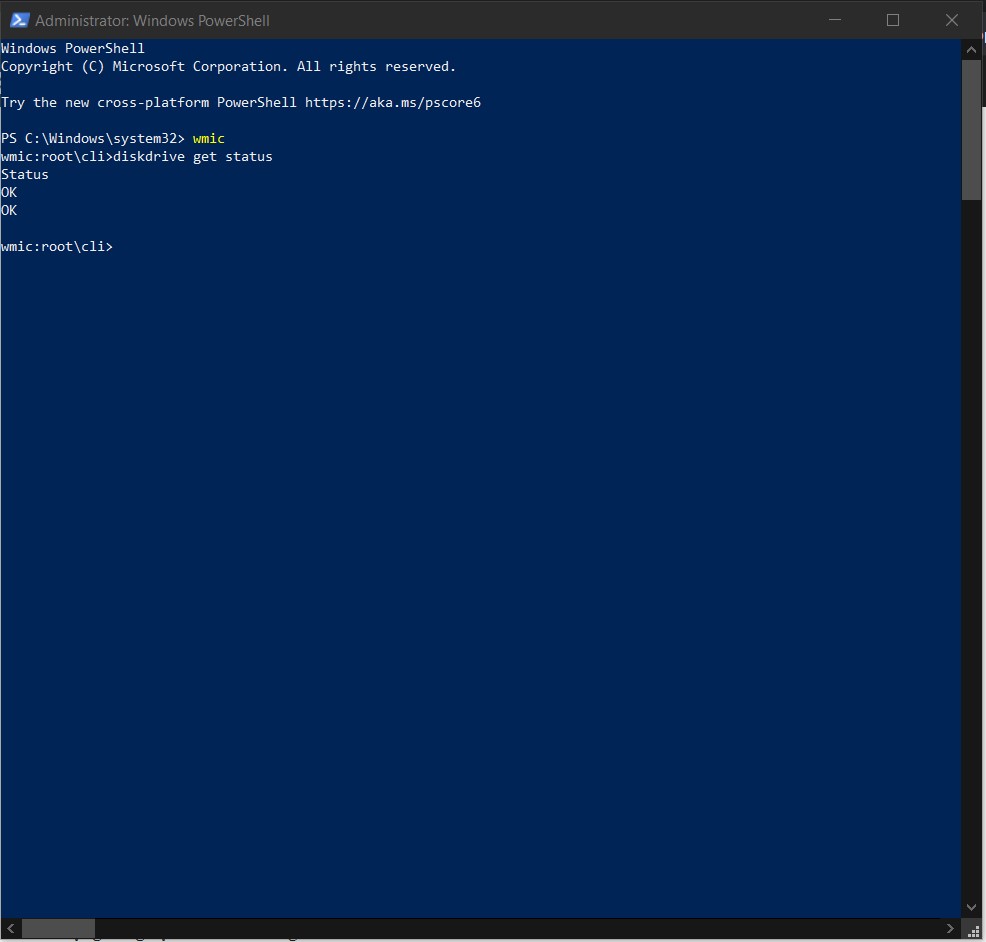Click the window resize grip corner
Image resolution: width=986 pixels, height=942 pixels.
point(973,929)
